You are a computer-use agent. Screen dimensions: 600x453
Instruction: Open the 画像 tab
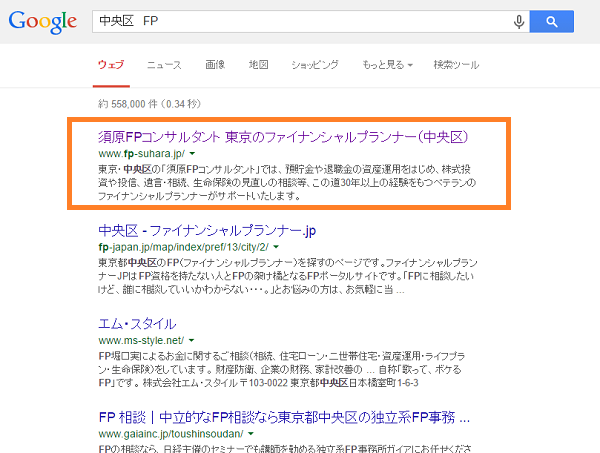point(215,65)
